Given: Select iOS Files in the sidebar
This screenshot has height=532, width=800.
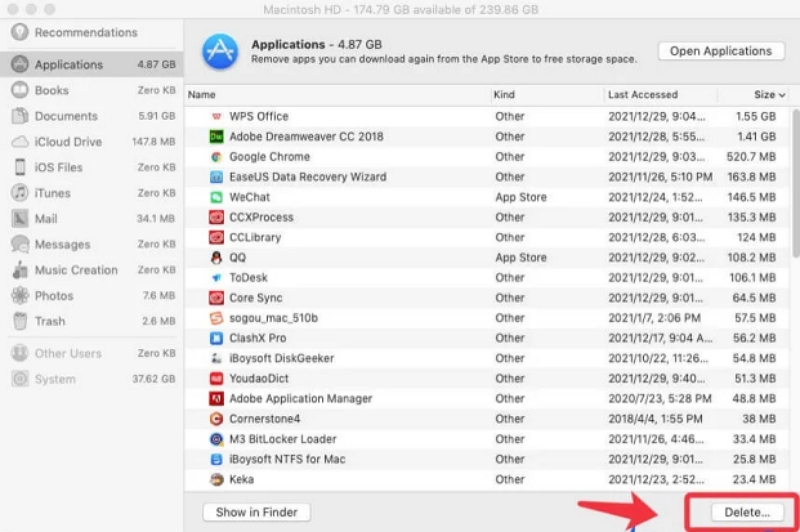Looking at the screenshot, I should pos(92,167).
